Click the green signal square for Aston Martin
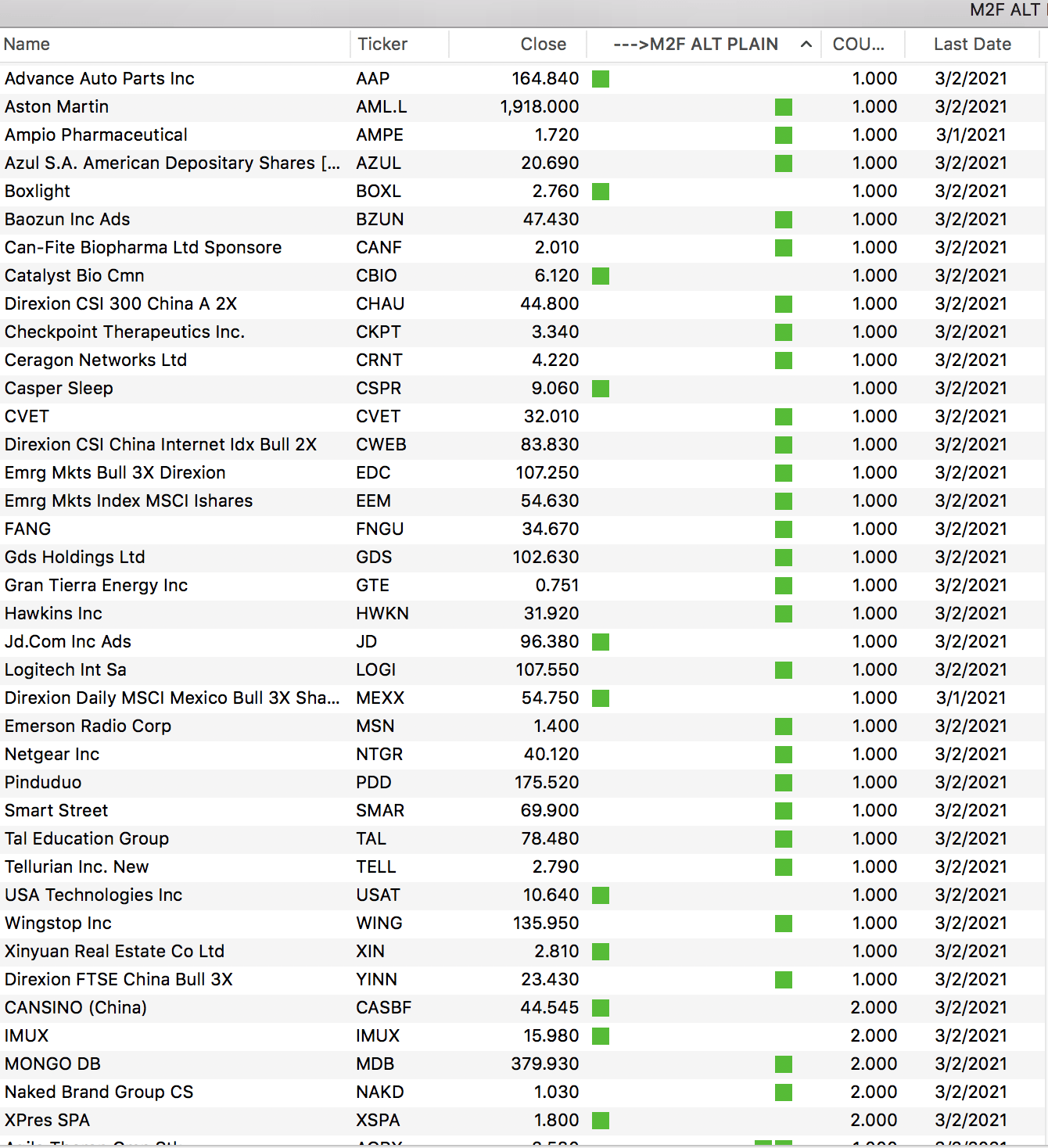The height and width of the screenshot is (1148, 1048). (784, 107)
